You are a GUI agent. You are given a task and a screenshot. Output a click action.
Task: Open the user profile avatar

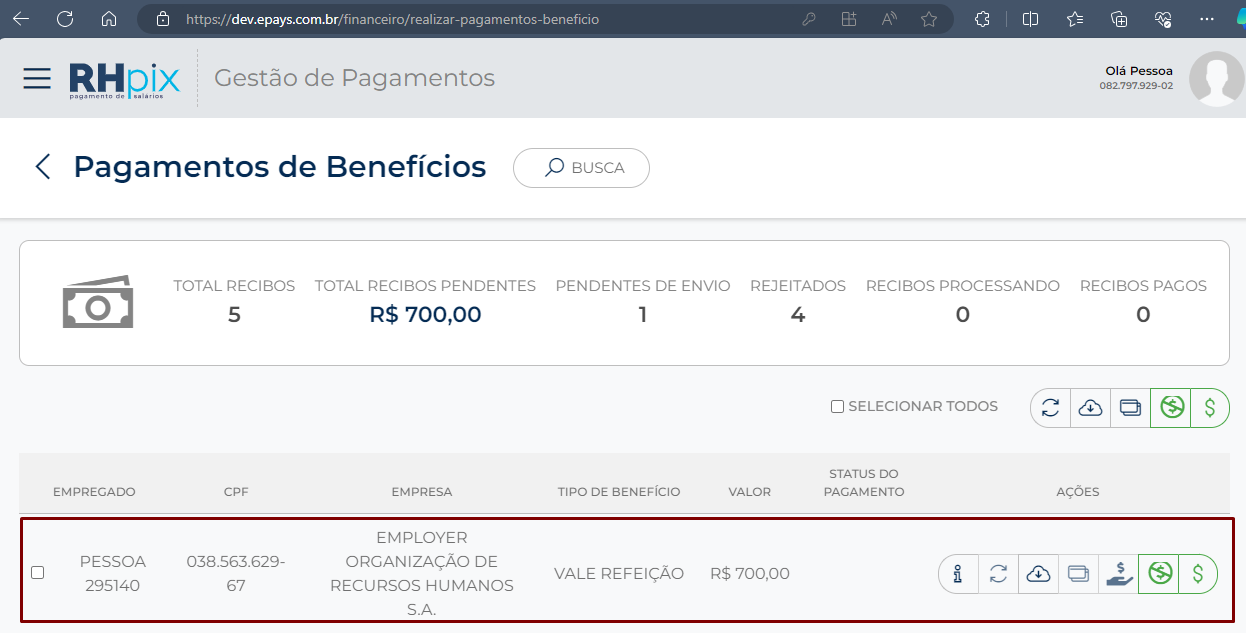[1216, 79]
